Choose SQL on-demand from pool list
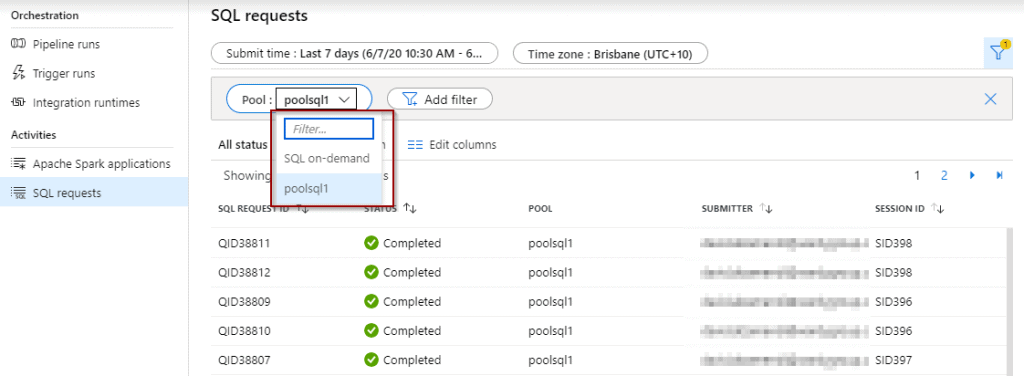Image resolution: width=1024 pixels, height=376 pixels. (x=327, y=158)
